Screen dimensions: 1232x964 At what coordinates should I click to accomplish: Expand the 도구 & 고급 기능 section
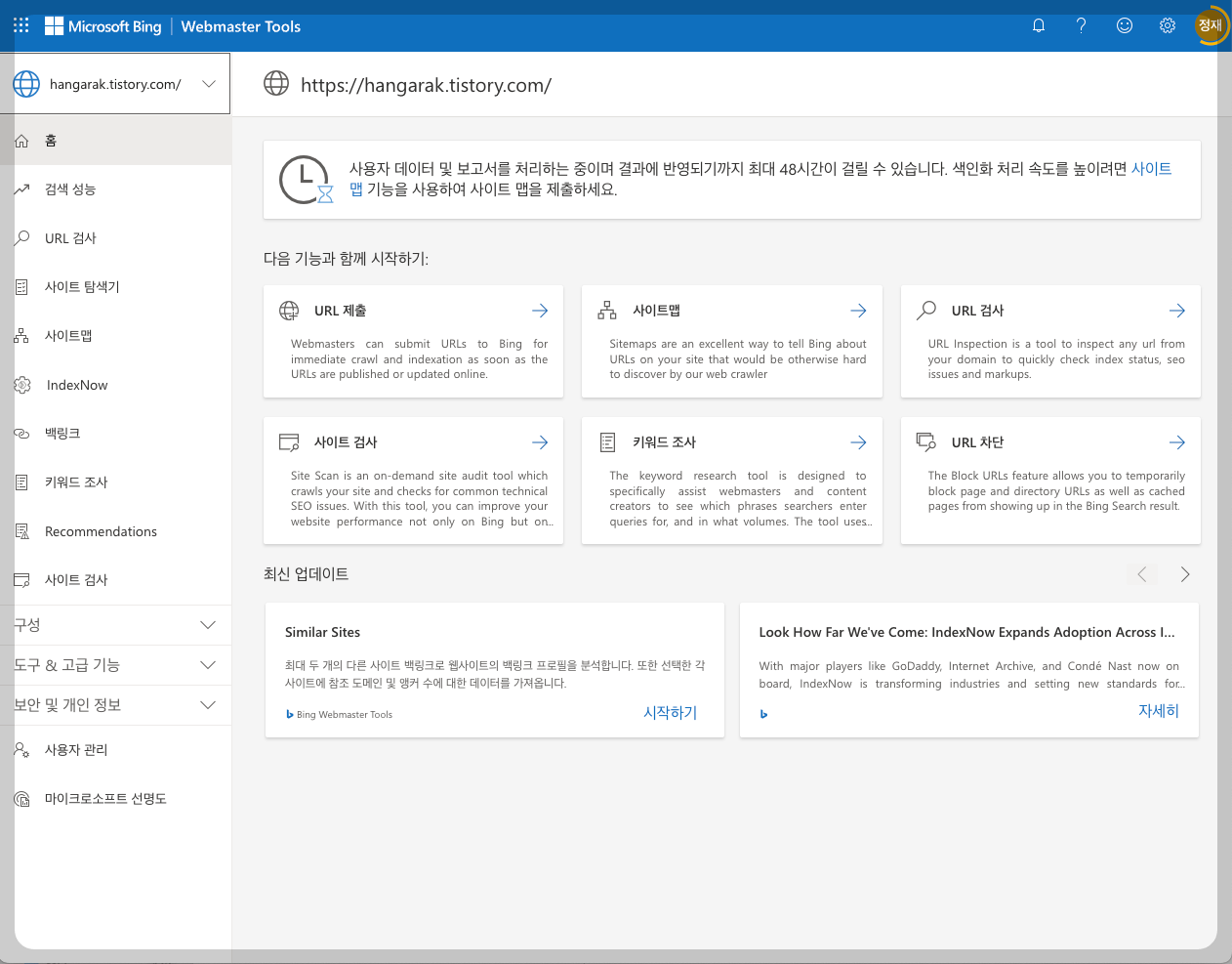pyautogui.click(x=115, y=665)
